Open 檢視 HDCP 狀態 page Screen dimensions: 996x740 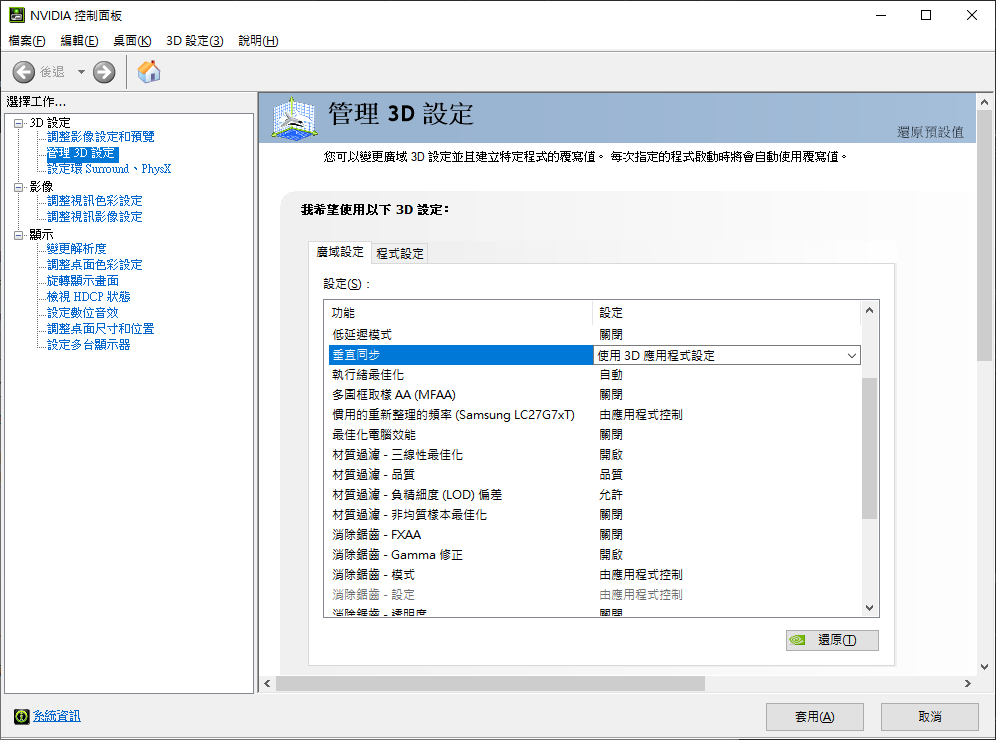88,297
